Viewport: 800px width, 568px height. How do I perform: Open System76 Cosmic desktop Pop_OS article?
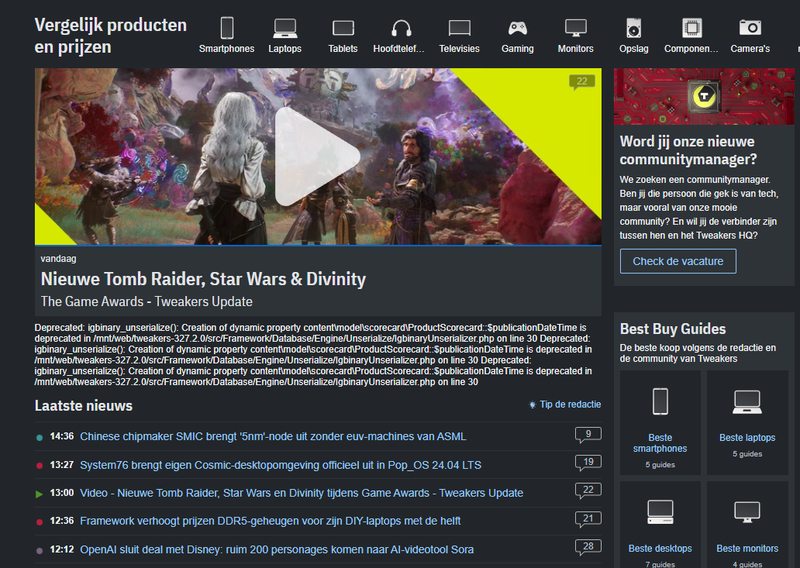(281, 465)
